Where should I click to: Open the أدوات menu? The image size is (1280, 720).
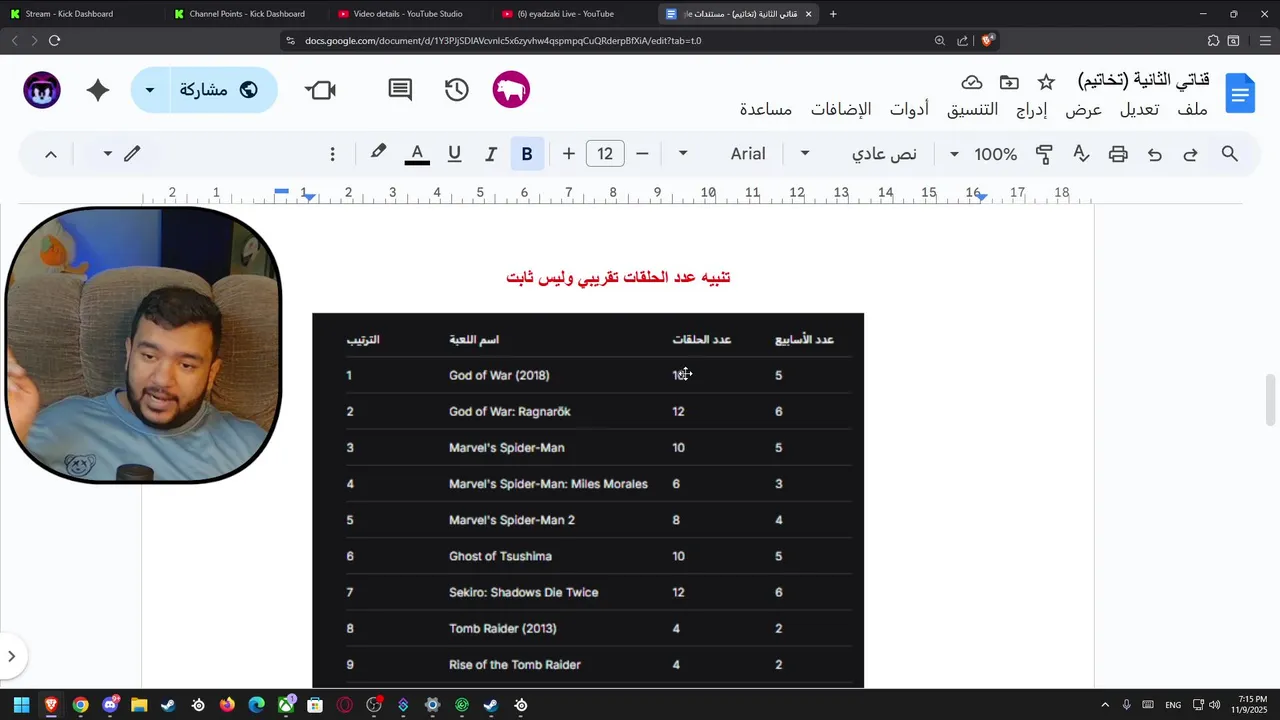(909, 110)
